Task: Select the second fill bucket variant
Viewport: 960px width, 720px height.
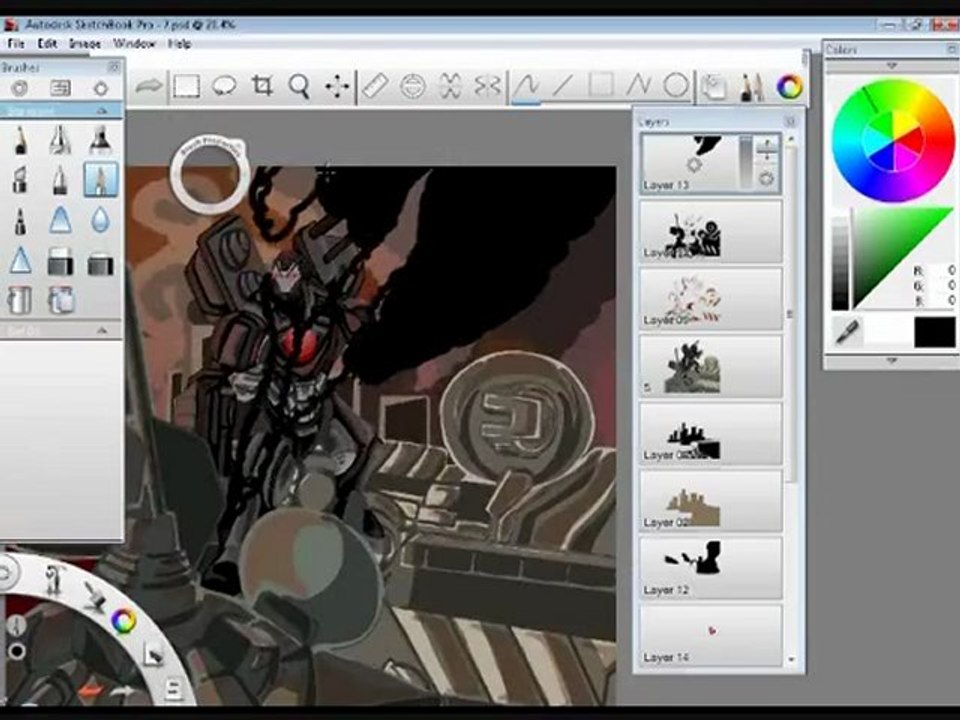Action: coord(61,300)
